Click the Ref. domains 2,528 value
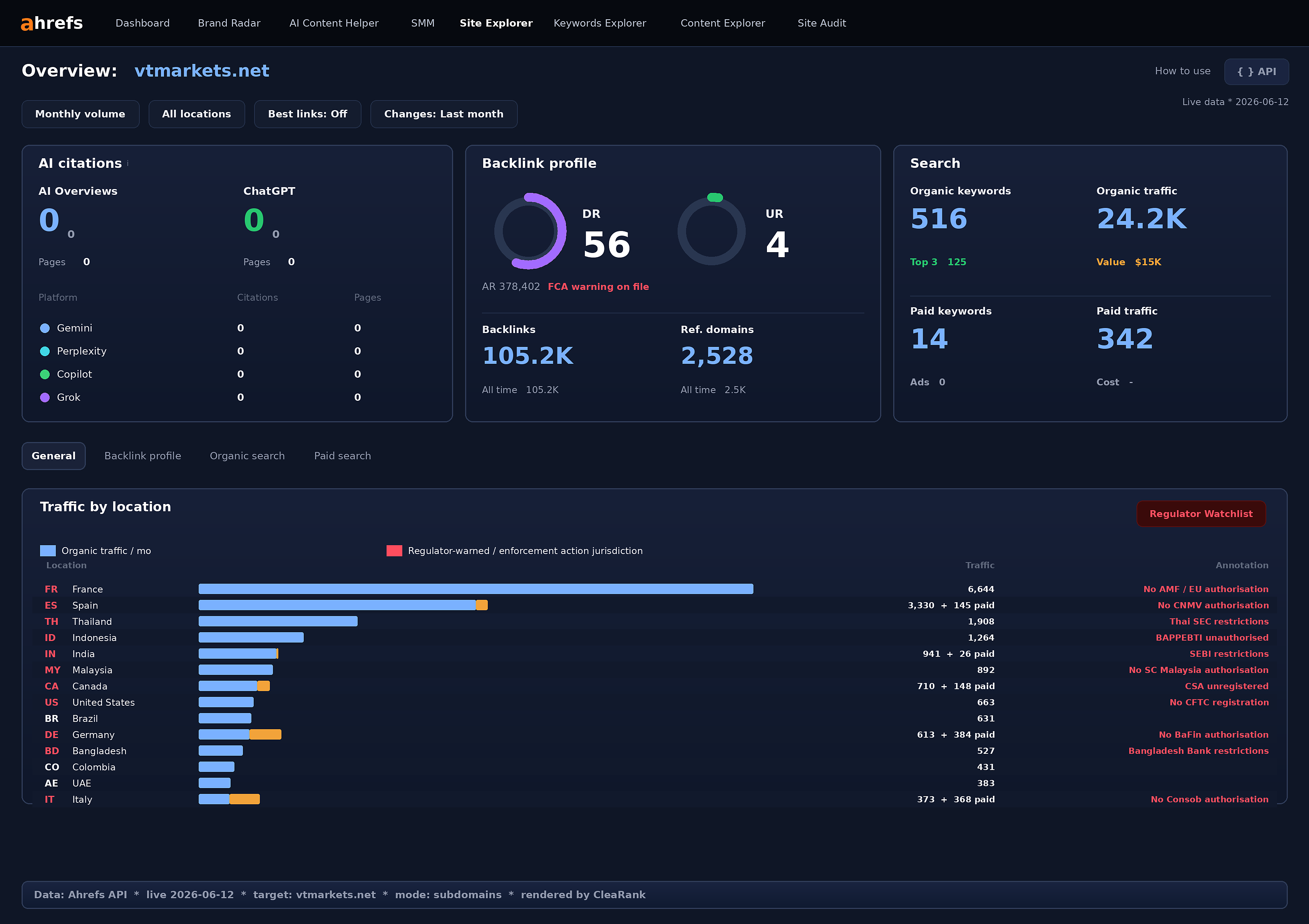This screenshot has width=1309, height=924. tap(717, 356)
